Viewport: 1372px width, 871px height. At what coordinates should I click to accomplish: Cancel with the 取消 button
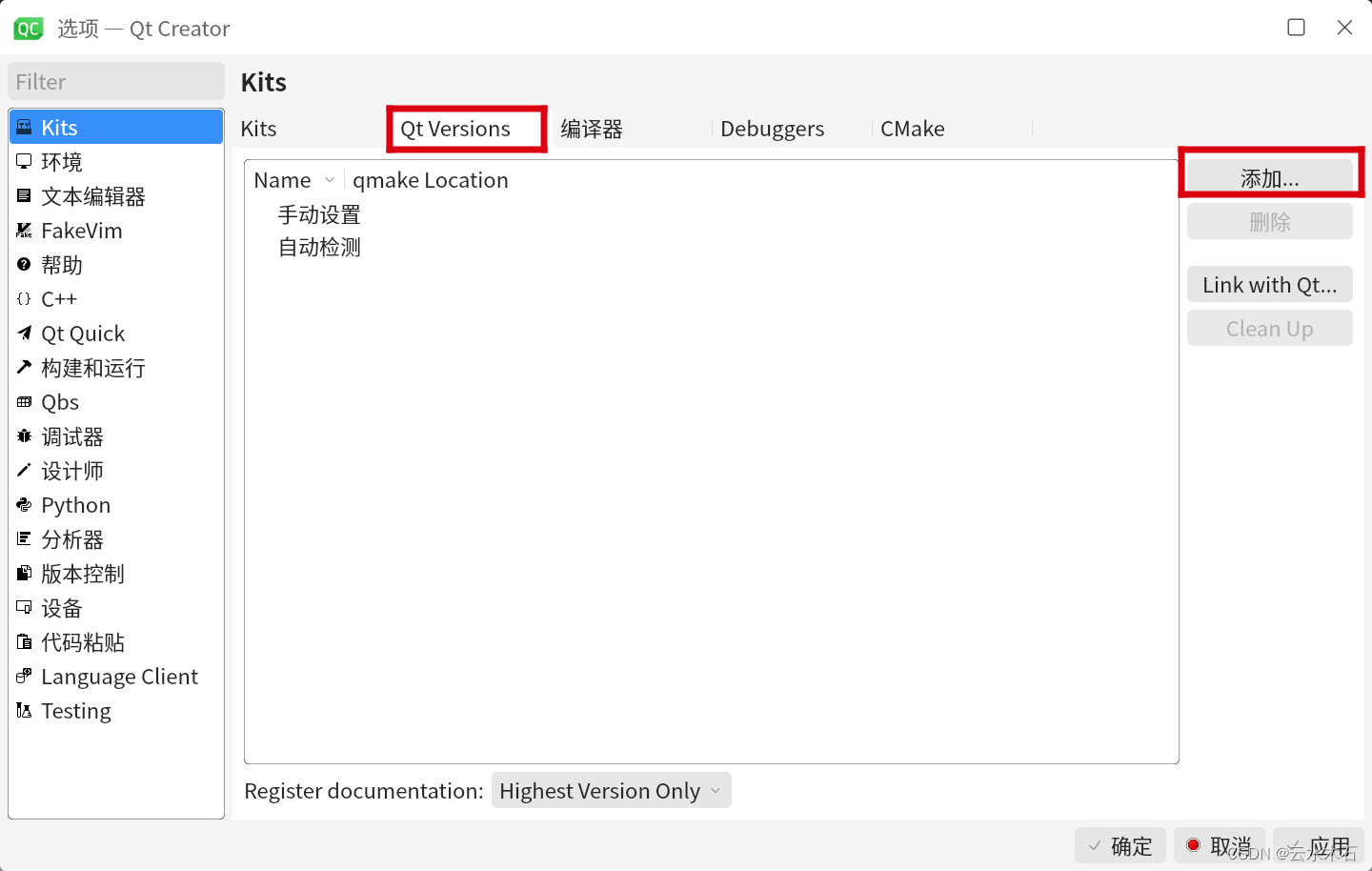(1220, 846)
